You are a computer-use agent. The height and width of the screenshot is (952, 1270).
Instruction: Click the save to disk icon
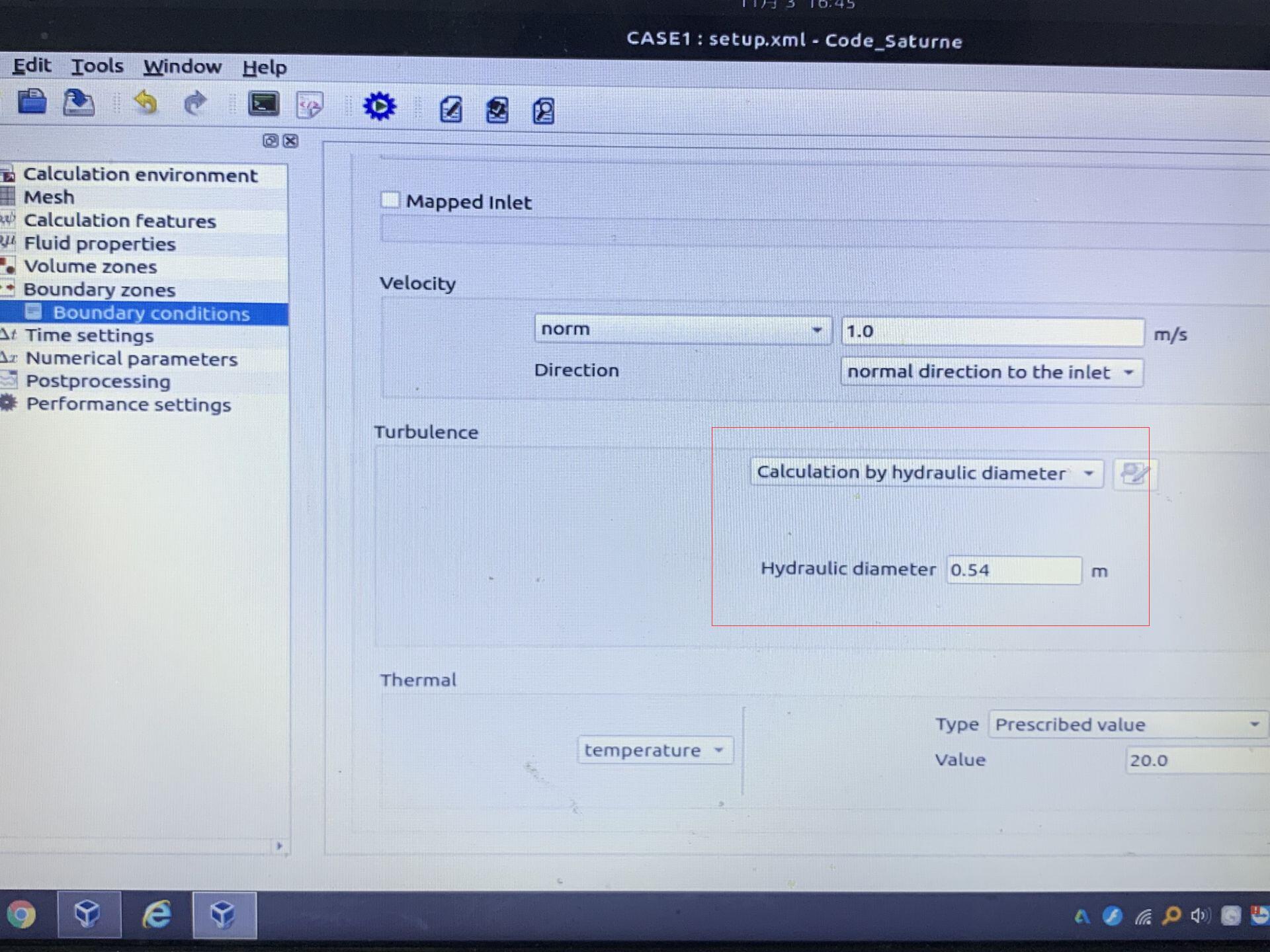click(x=78, y=103)
